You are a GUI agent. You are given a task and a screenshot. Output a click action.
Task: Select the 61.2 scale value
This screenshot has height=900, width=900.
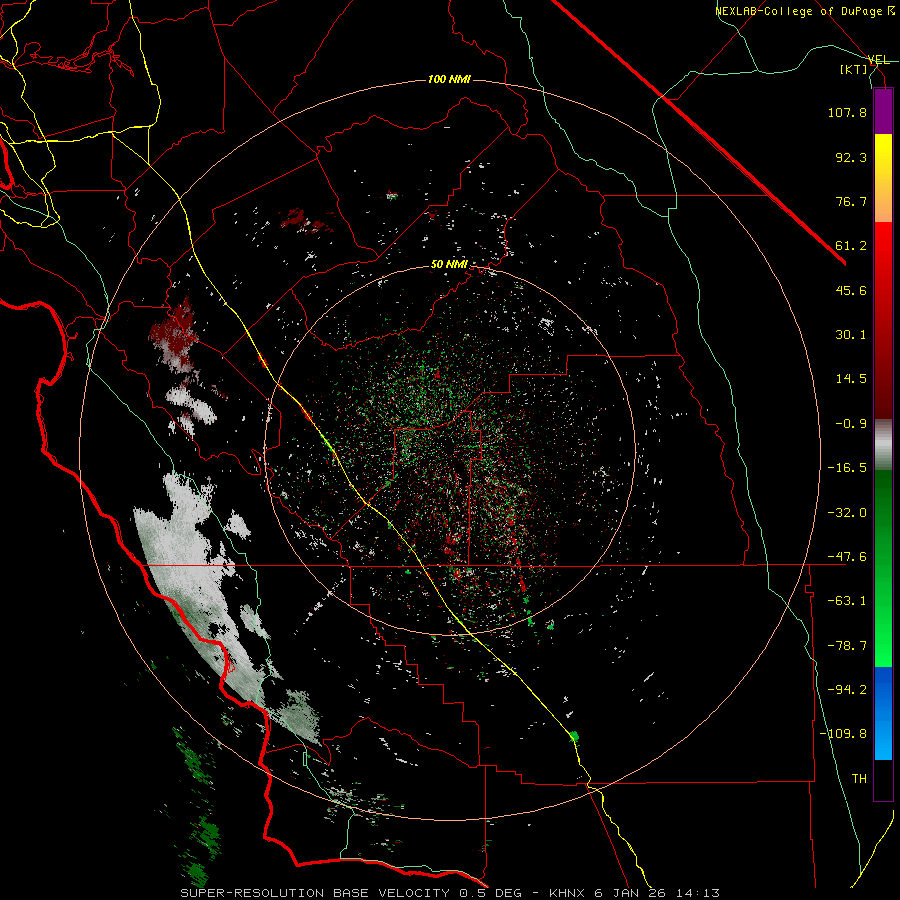[851, 246]
